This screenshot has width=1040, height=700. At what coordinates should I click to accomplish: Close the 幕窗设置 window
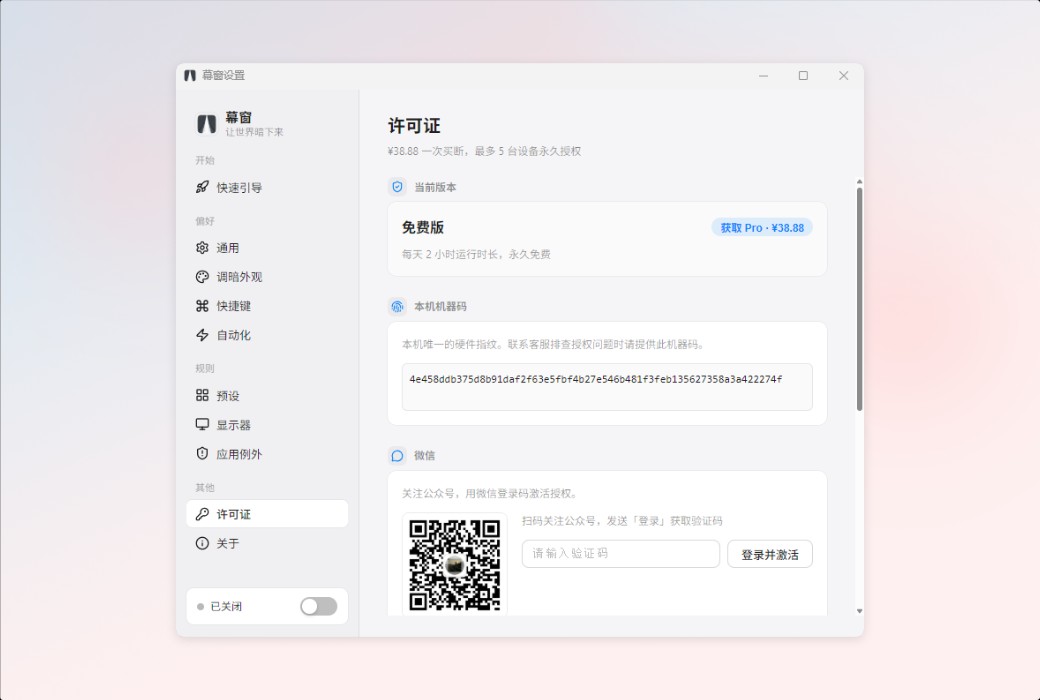tap(844, 76)
